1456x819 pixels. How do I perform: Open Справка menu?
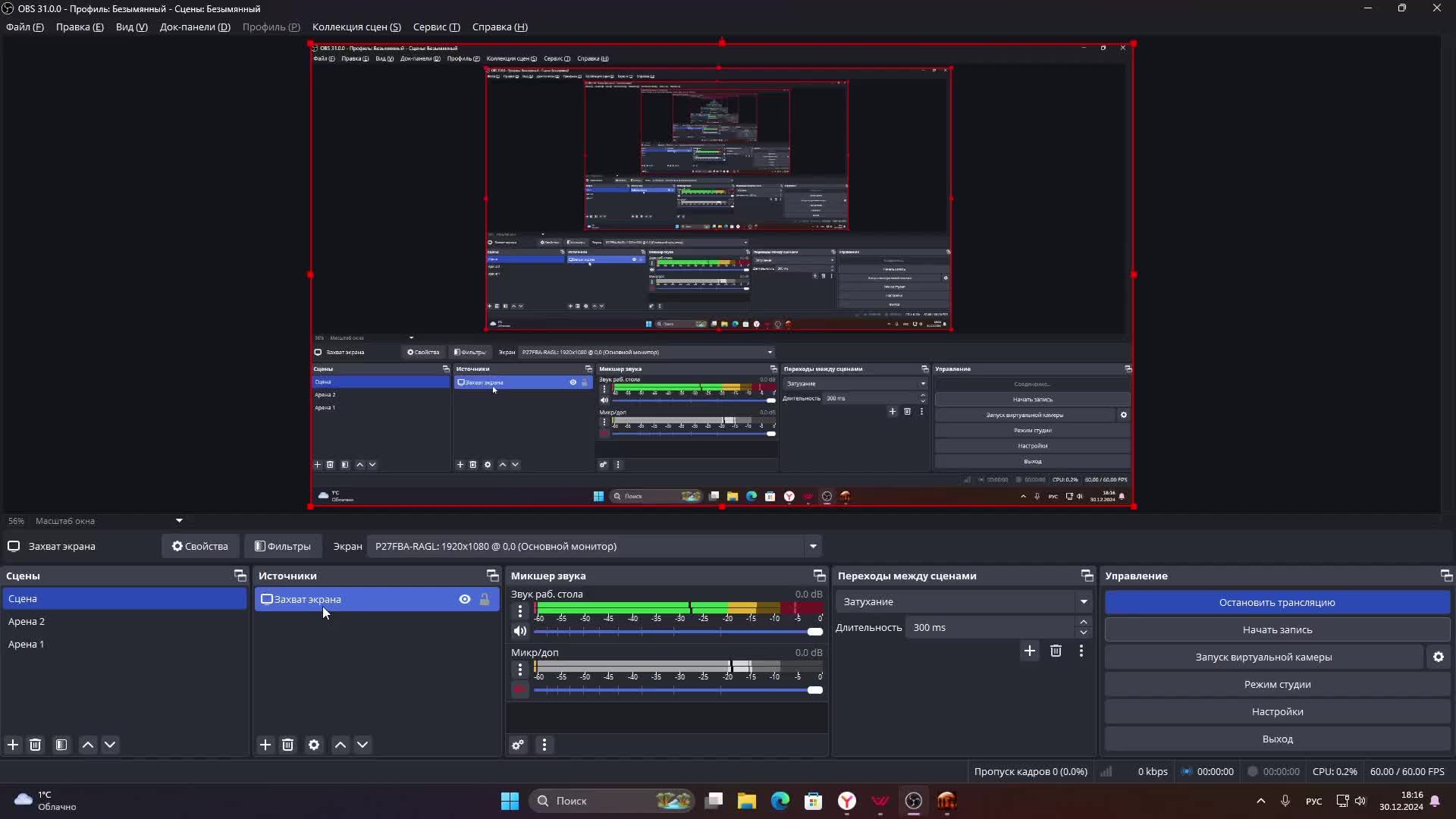tap(500, 27)
